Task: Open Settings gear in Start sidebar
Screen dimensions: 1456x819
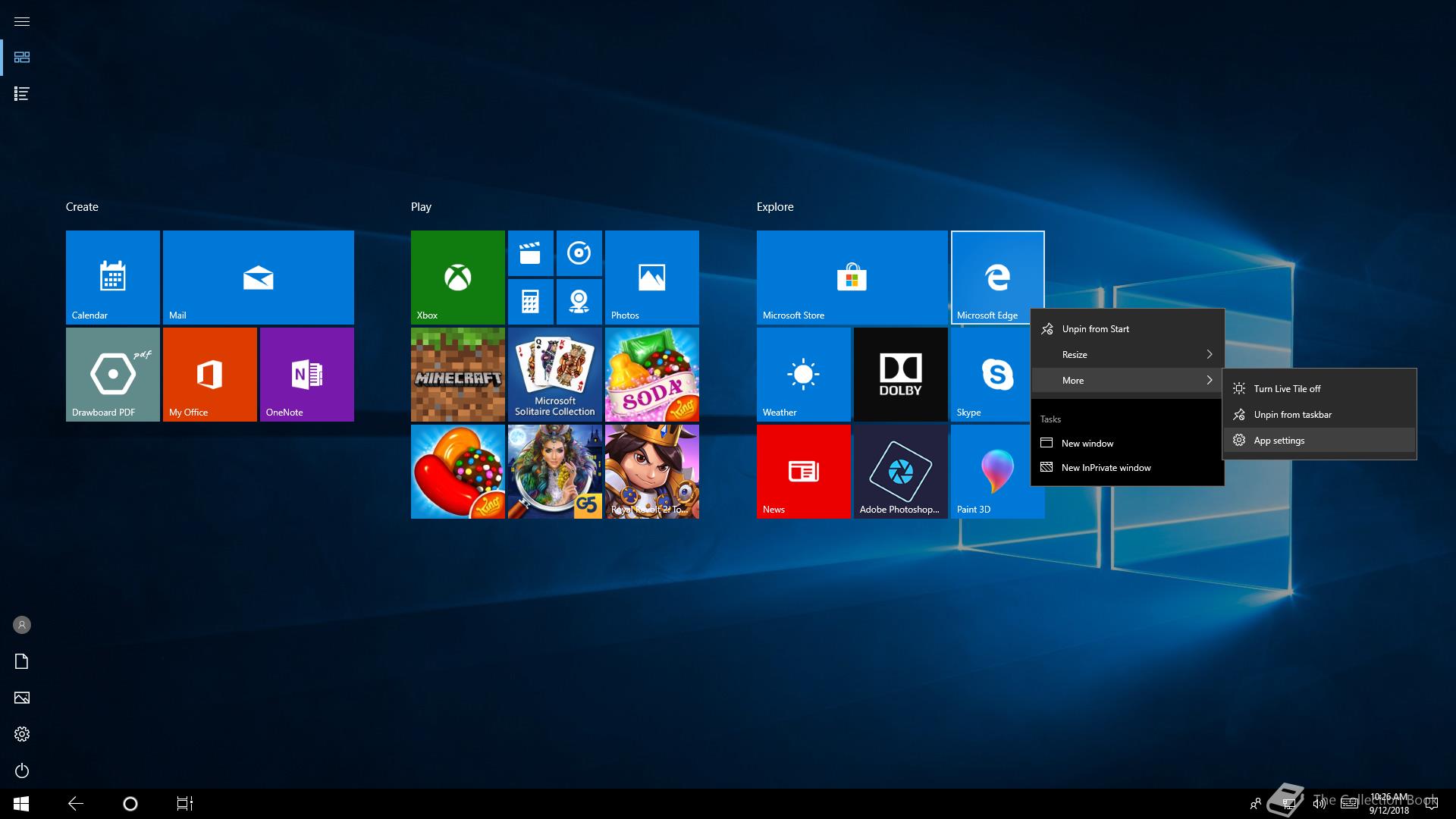Action: (22, 734)
